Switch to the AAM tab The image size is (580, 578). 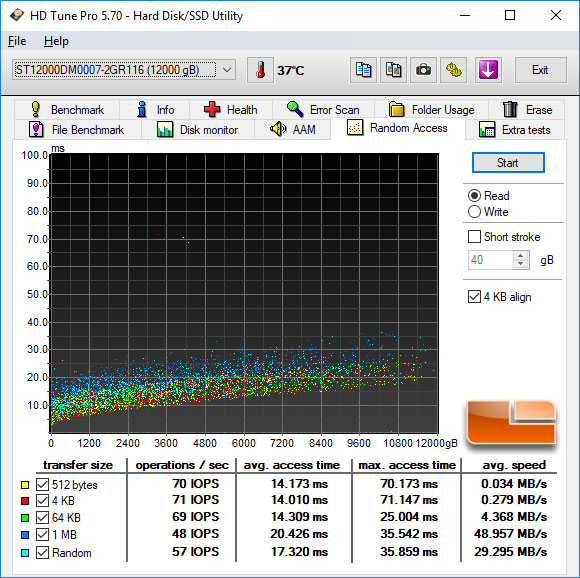pyautogui.click(x=292, y=130)
